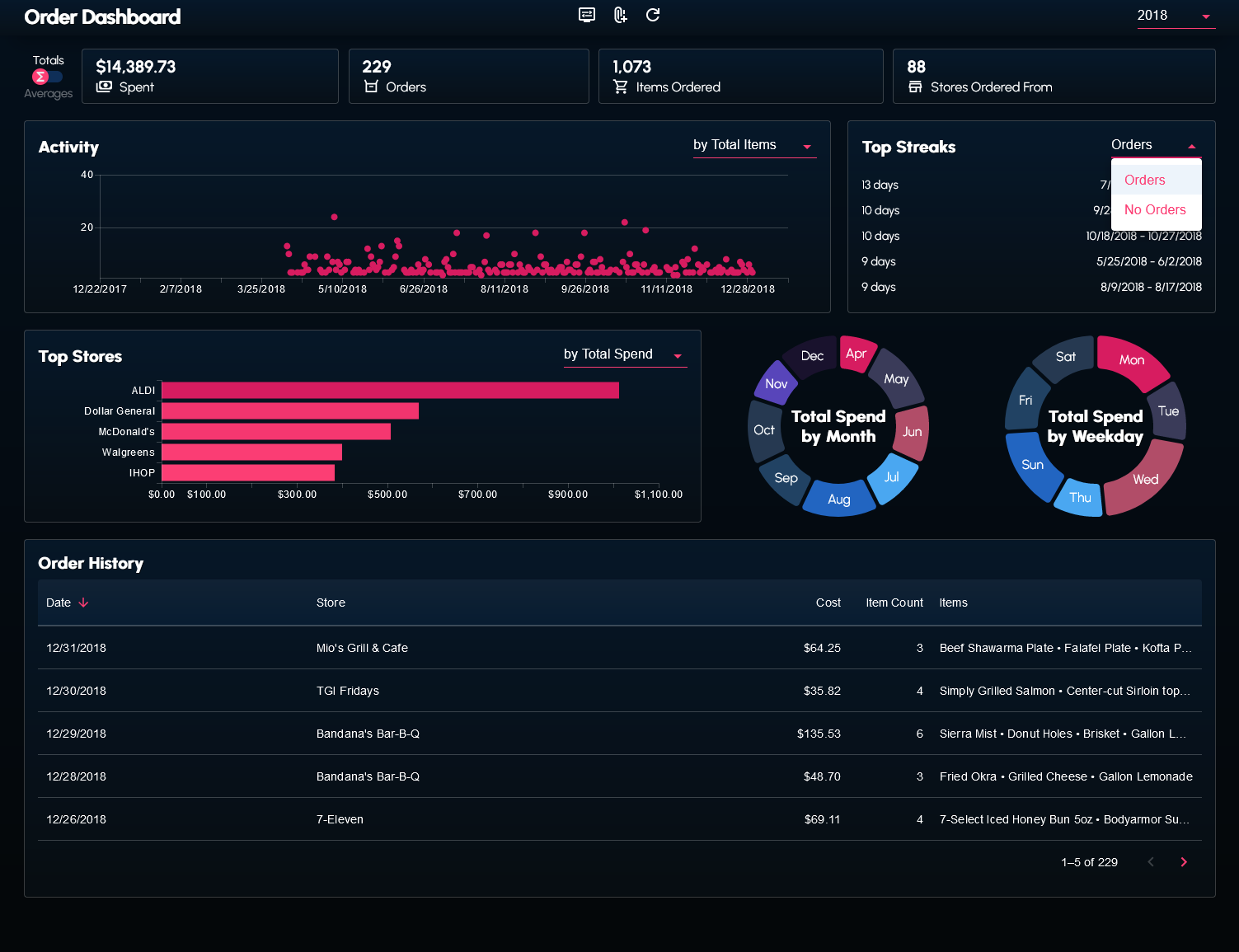Click the shopping cart icon beside Items Ordered
Image resolution: width=1239 pixels, height=952 pixels.
tap(621, 87)
